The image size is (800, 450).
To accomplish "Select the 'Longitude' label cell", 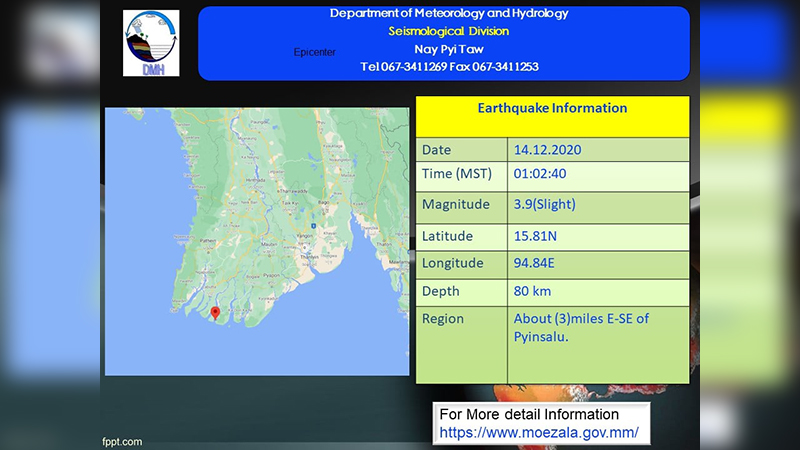I will click(x=462, y=264).
